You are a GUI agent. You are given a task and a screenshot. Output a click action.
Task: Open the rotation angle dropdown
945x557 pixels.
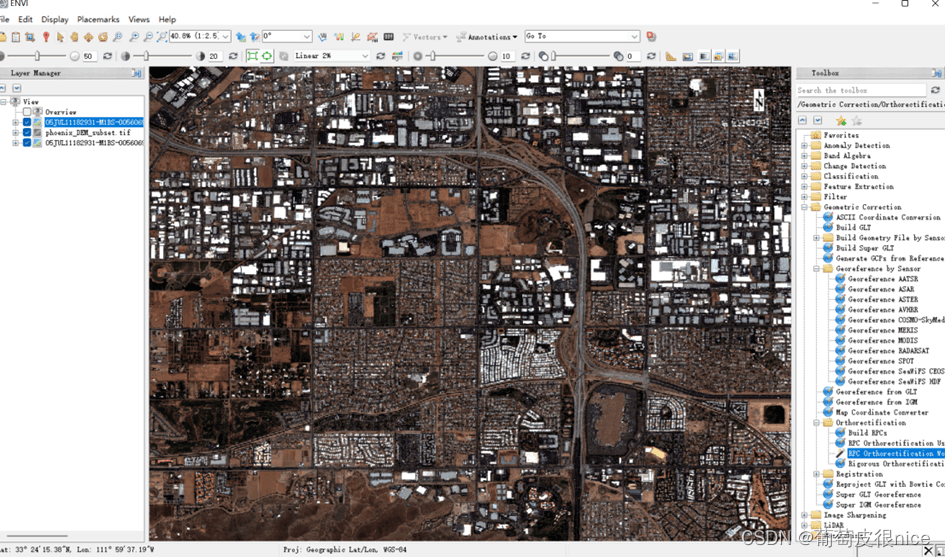[307, 37]
